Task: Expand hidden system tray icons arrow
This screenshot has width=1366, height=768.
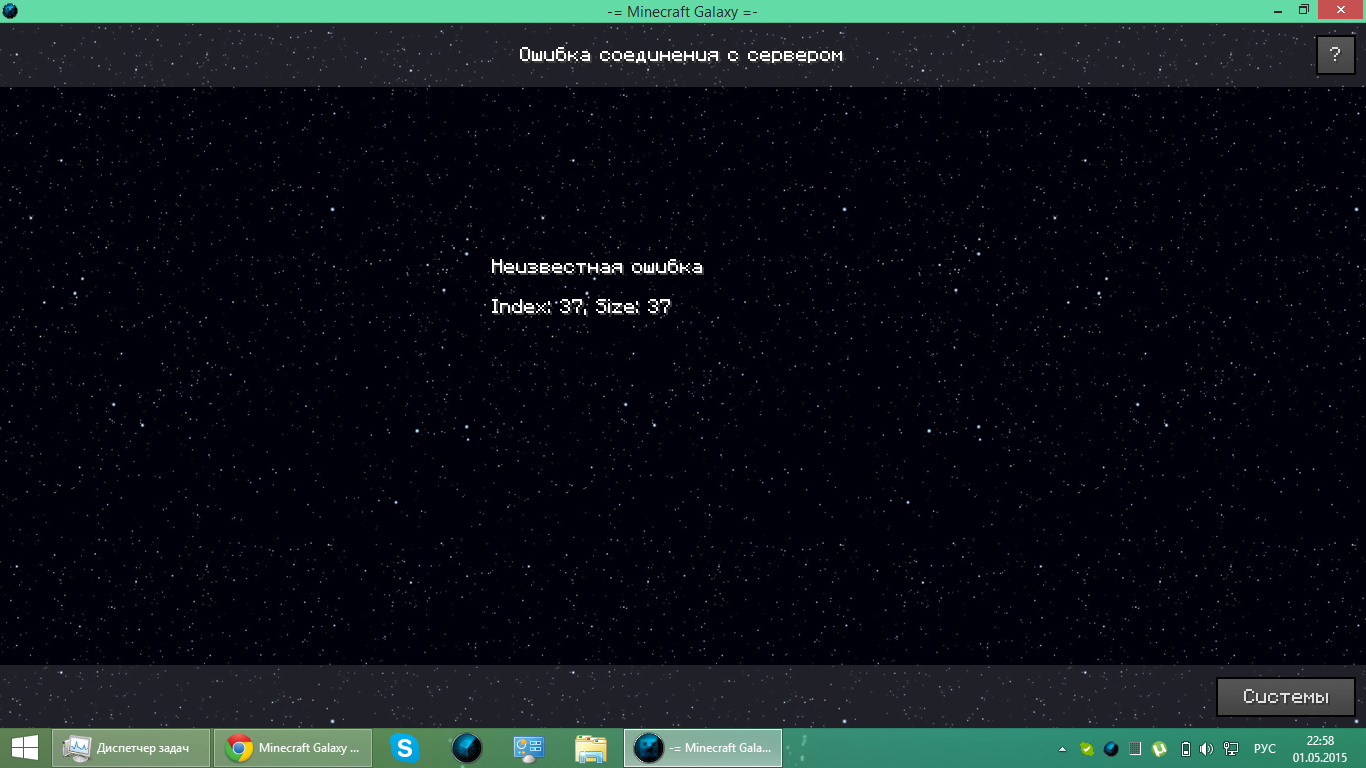Action: 1062,749
